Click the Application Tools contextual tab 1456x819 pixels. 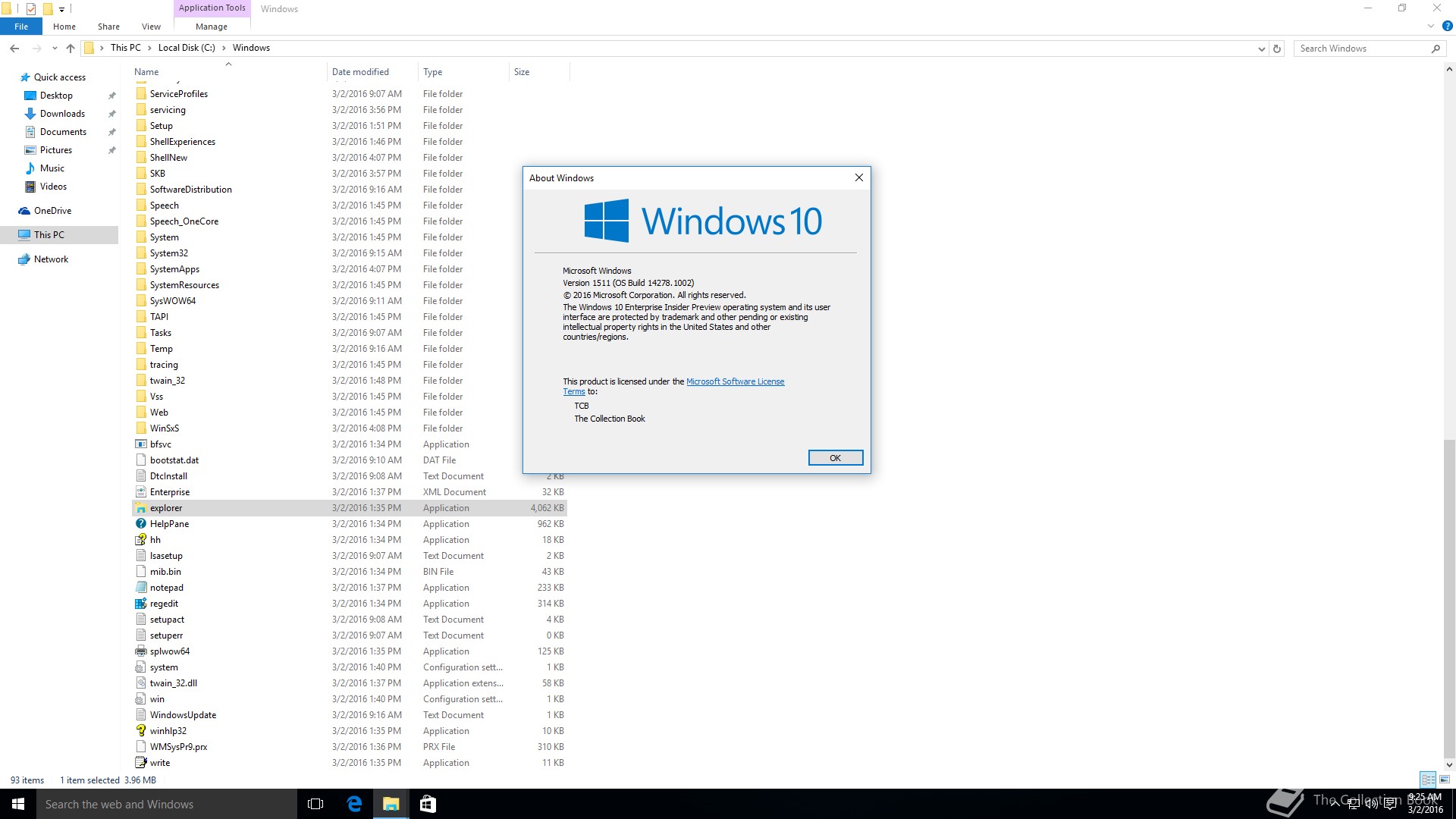coord(212,8)
